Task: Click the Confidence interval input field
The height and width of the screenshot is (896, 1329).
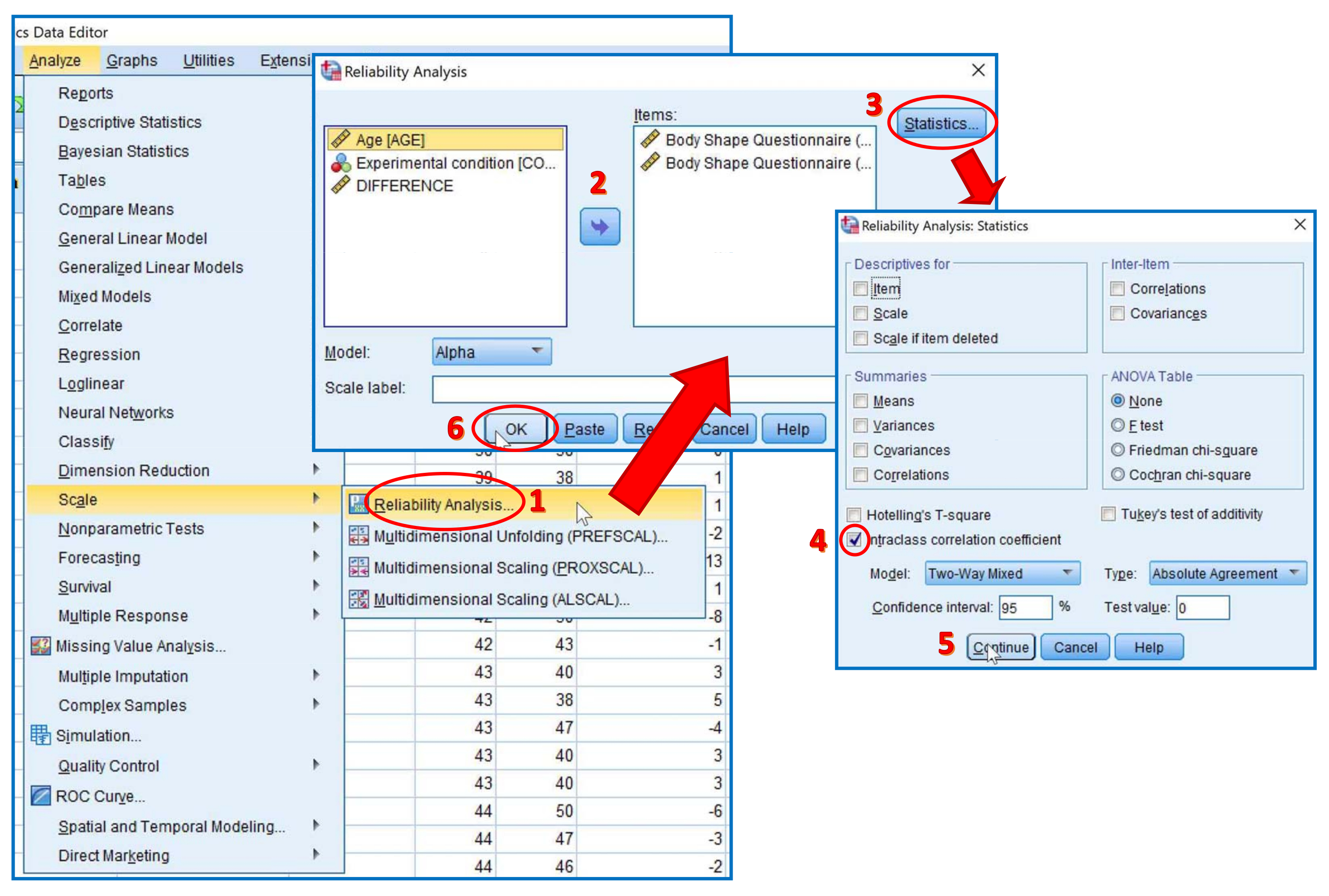Action: pyautogui.click(x=1025, y=607)
